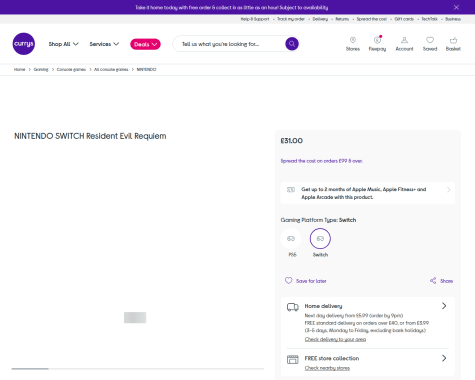Expand the Apple Music offer chevron
Screen dimensions: 475x380
click(x=448, y=190)
